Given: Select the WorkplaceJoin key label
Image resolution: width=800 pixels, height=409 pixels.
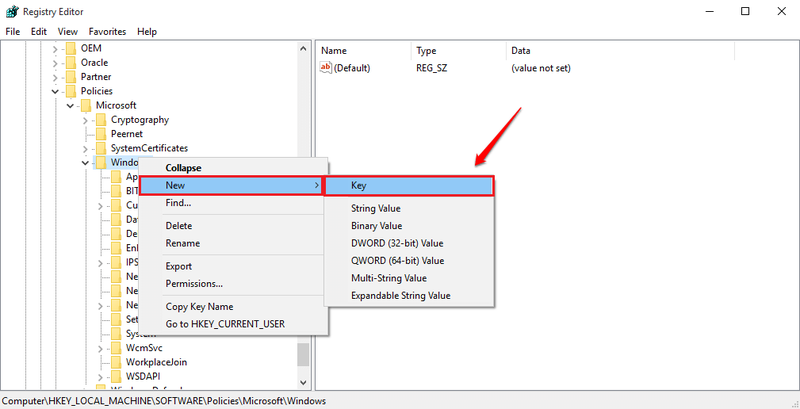Looking at the screenshot, I should point(156,363).
